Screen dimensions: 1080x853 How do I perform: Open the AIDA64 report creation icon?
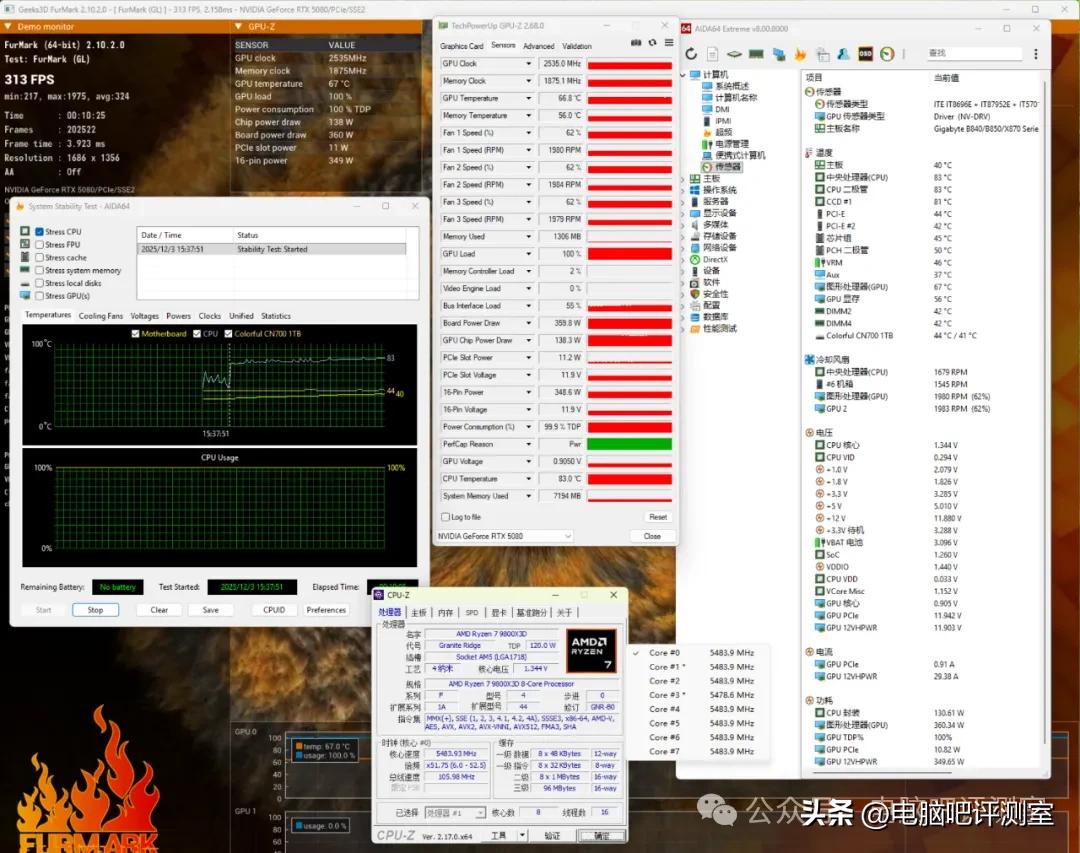(713, 54)
